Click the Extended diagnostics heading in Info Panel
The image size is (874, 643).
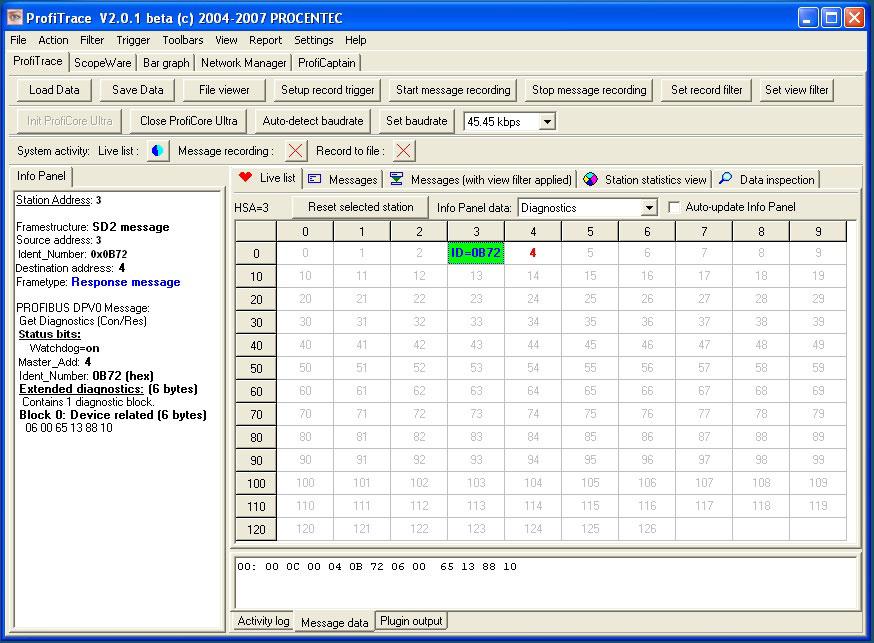[81, 389]
